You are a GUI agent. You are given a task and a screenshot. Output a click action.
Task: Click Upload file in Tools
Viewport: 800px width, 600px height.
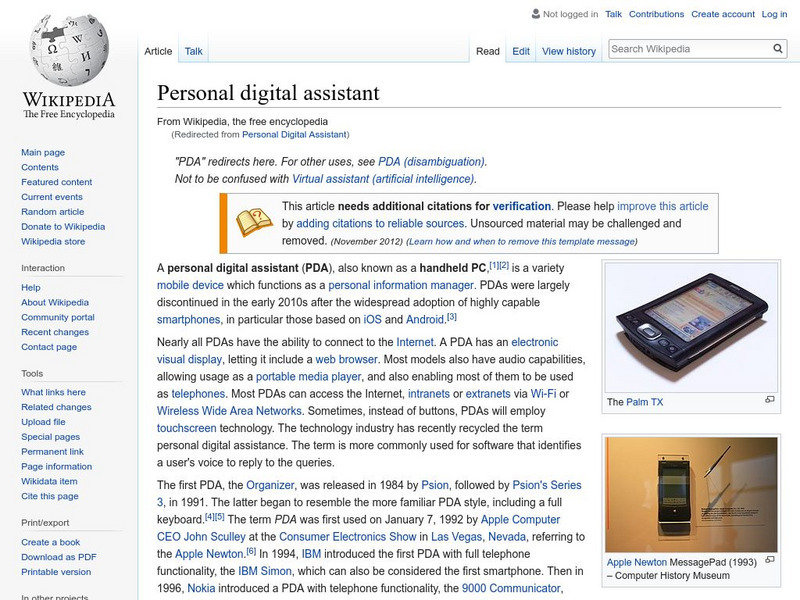click(x=43, y=421)
